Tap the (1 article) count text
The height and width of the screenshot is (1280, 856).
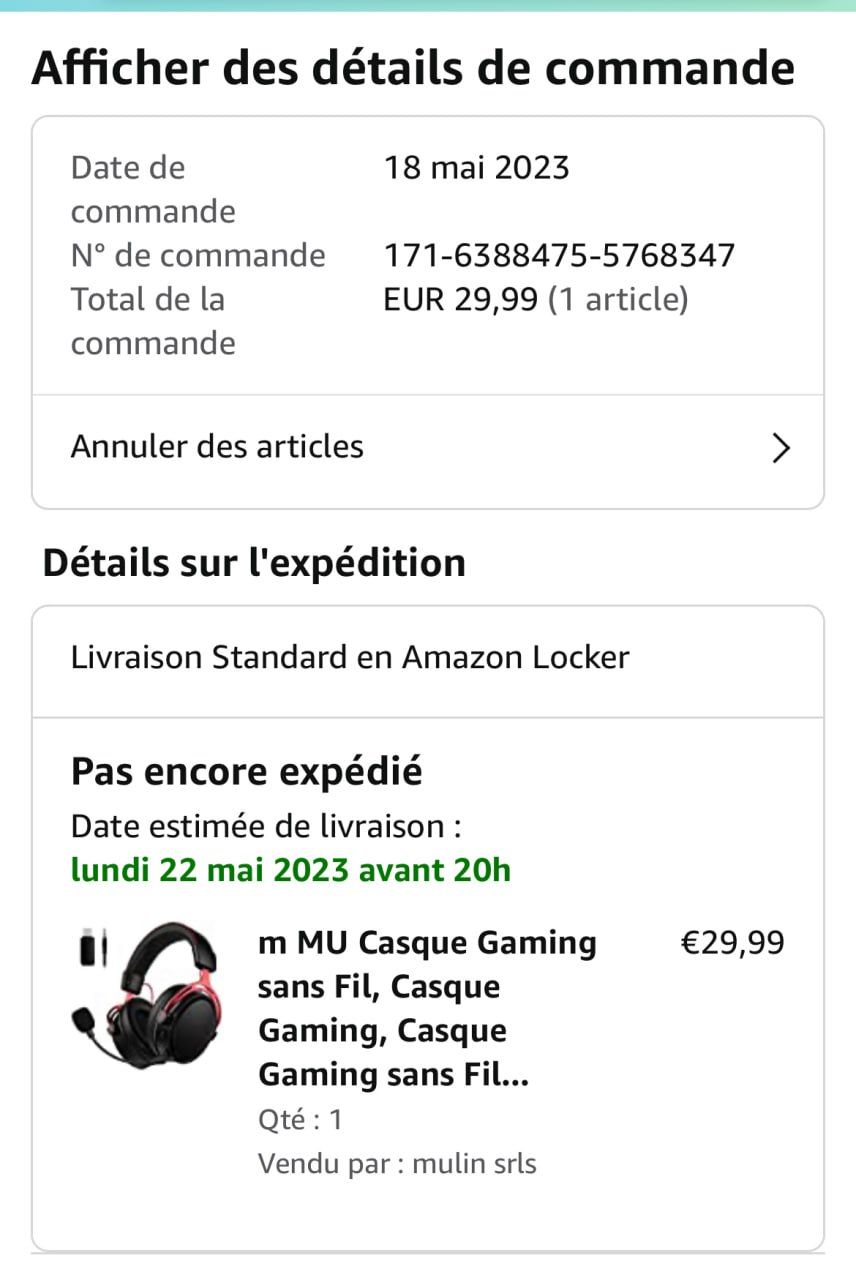[618, 299]
